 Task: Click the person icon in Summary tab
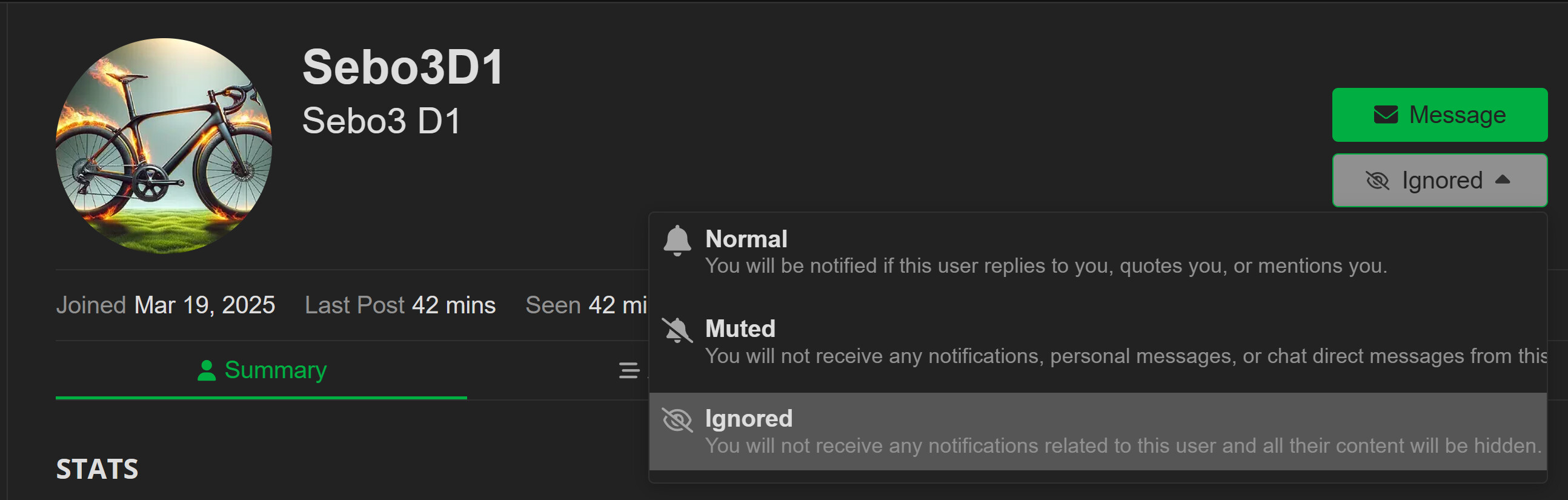pos(207,370)
